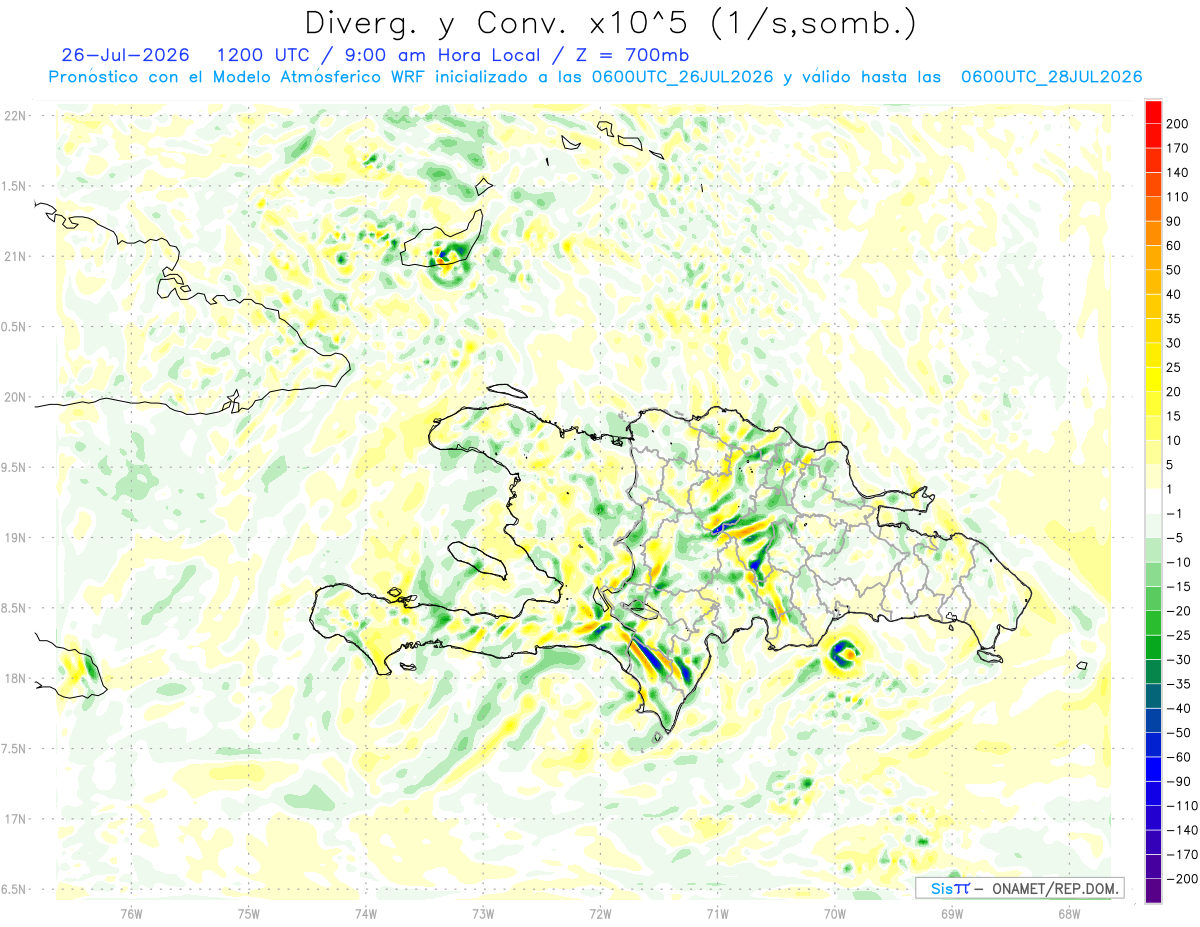Viewport: 1200px width, 927px height.
Task: Click the longitude label '71W'
Action: pos(717,912)
